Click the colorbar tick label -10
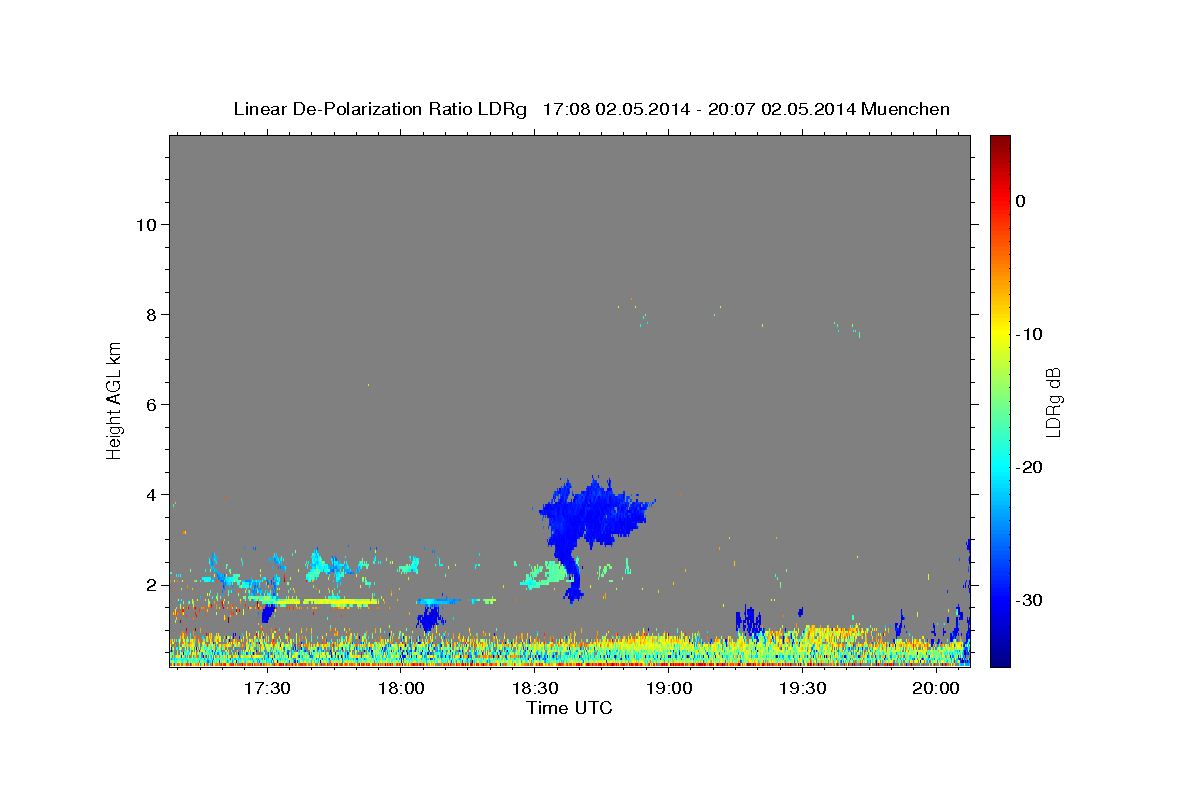1200x800 pixels. point(1029,334)
